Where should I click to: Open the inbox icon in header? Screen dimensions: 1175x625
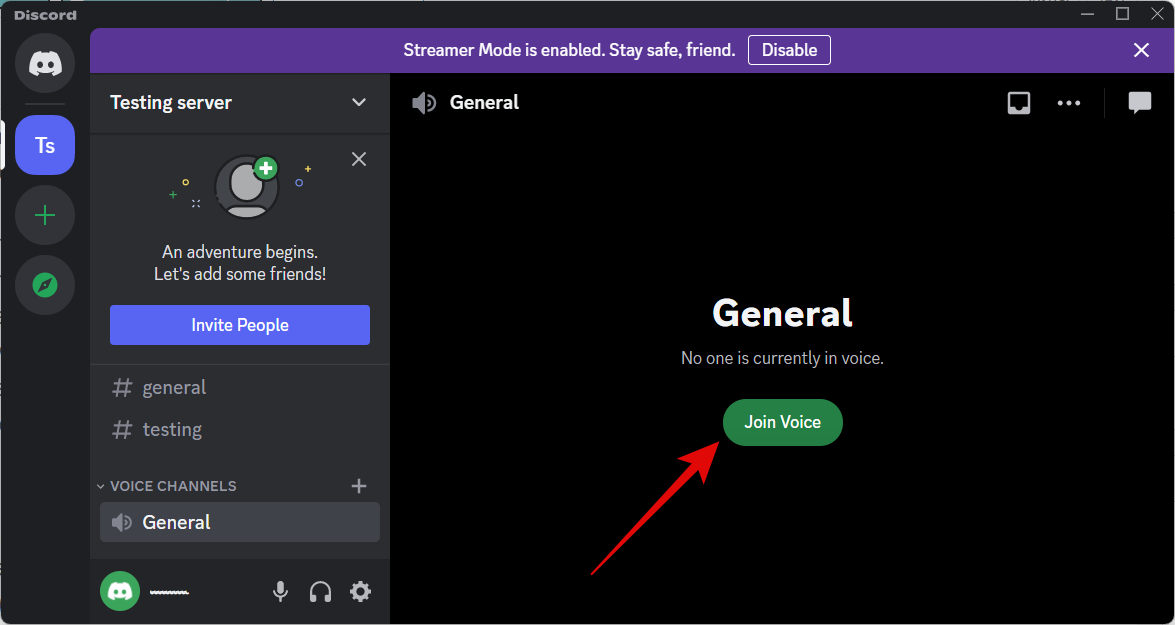point(1018,103)
